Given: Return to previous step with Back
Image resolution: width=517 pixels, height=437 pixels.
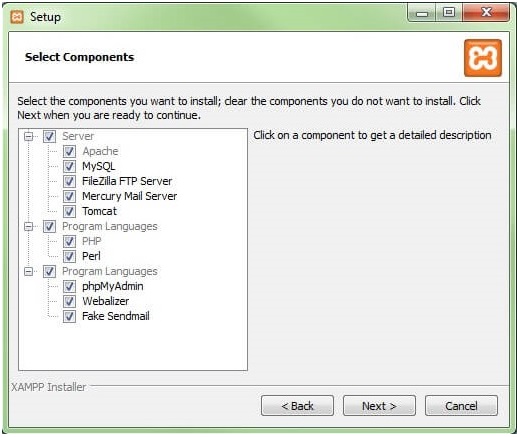Looking at the screenshot, I should (297, 406).
